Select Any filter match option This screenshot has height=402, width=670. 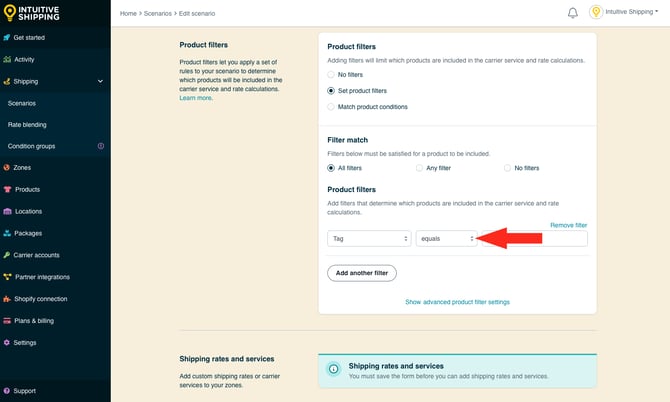(x=420, y=168)
